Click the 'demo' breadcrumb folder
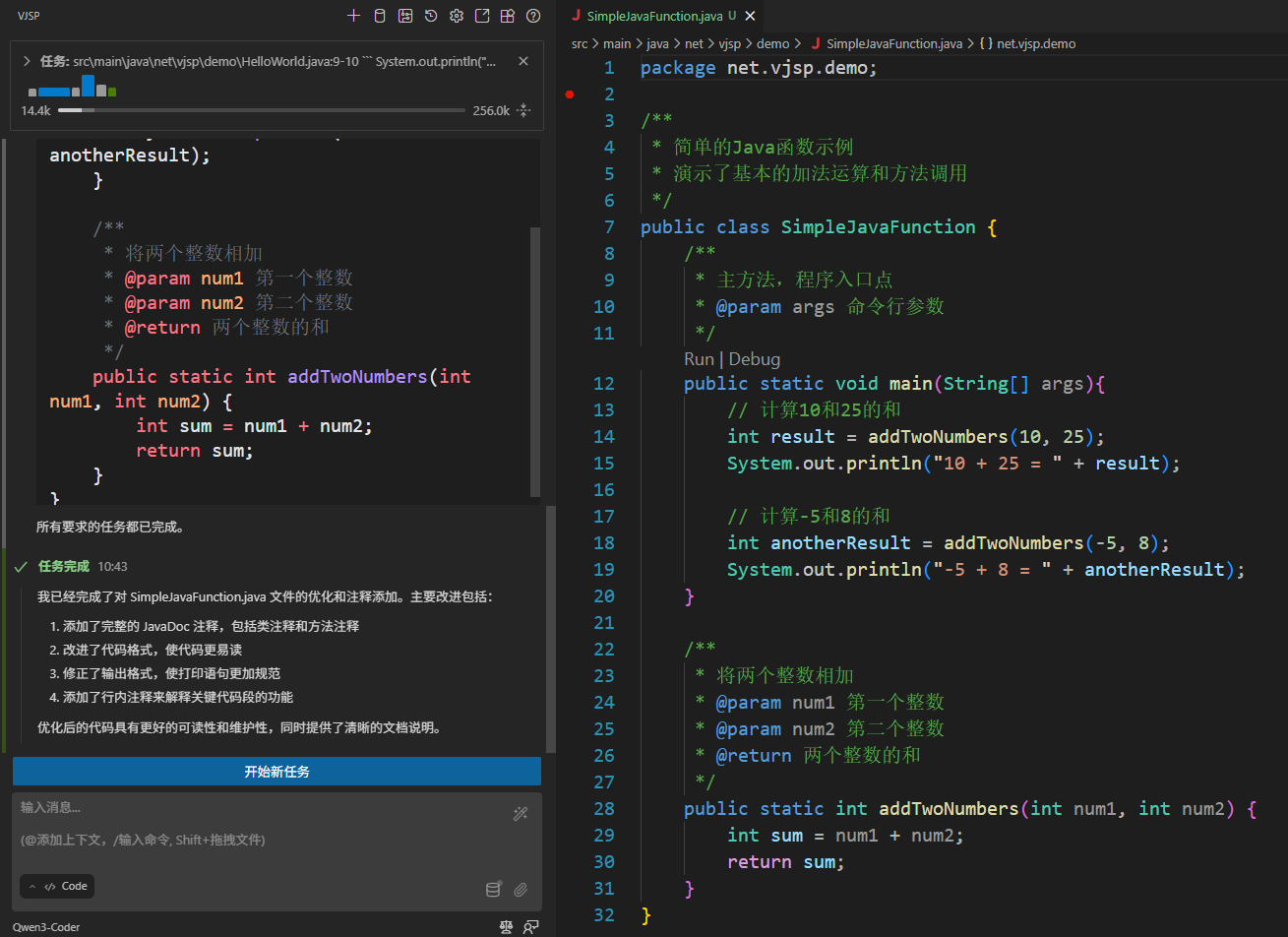Image resolution: width=1288 pixels, height=937 pixels. click(x=772, y=43)
